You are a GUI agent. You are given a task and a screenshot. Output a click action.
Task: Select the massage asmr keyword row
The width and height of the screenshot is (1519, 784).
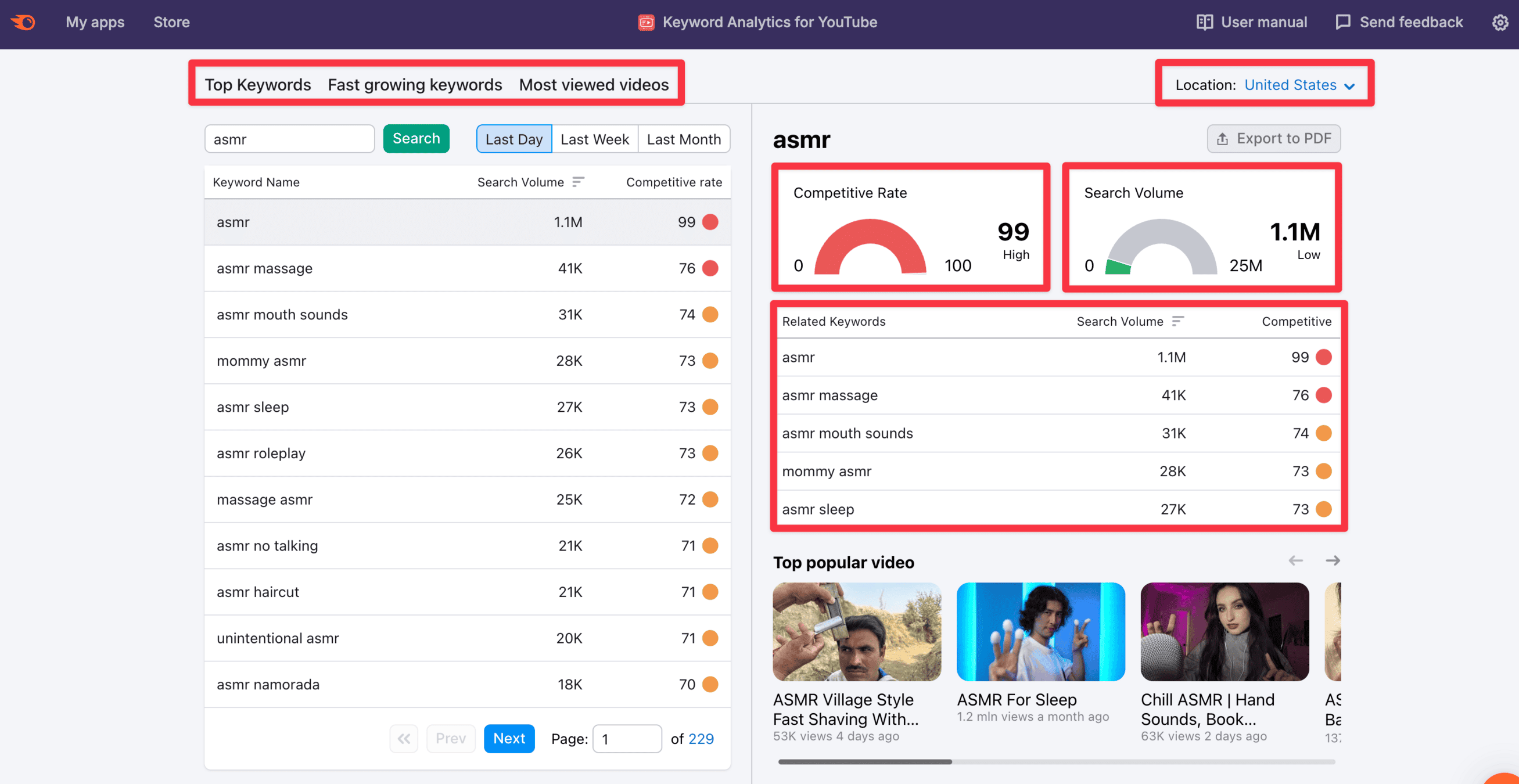click(467, 499)
